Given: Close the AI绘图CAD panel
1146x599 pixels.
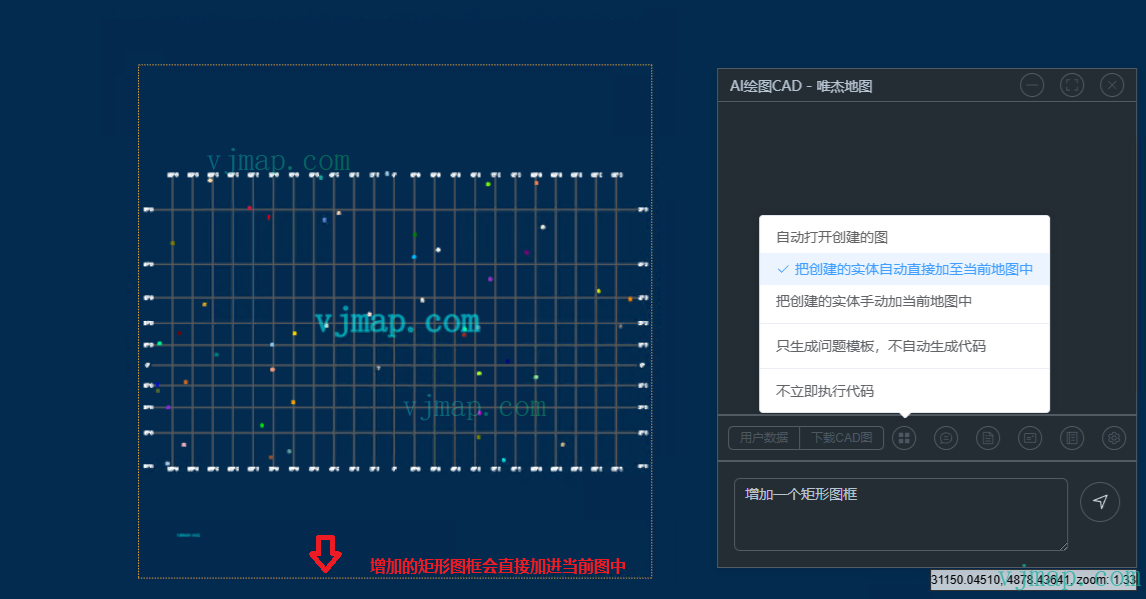Looking at the screenshot, I should point(1112,85).
